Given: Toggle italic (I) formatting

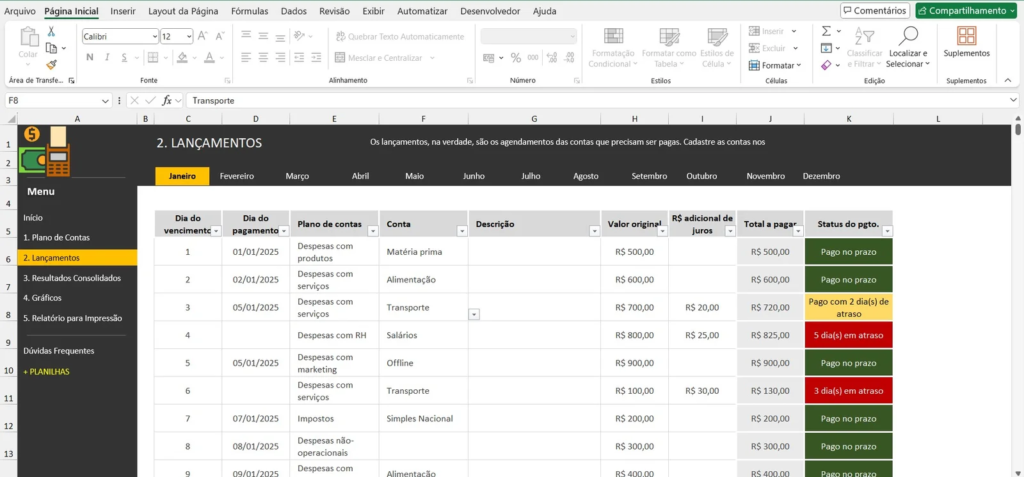Looking at the screenshot, I should (x=106, y=57).
